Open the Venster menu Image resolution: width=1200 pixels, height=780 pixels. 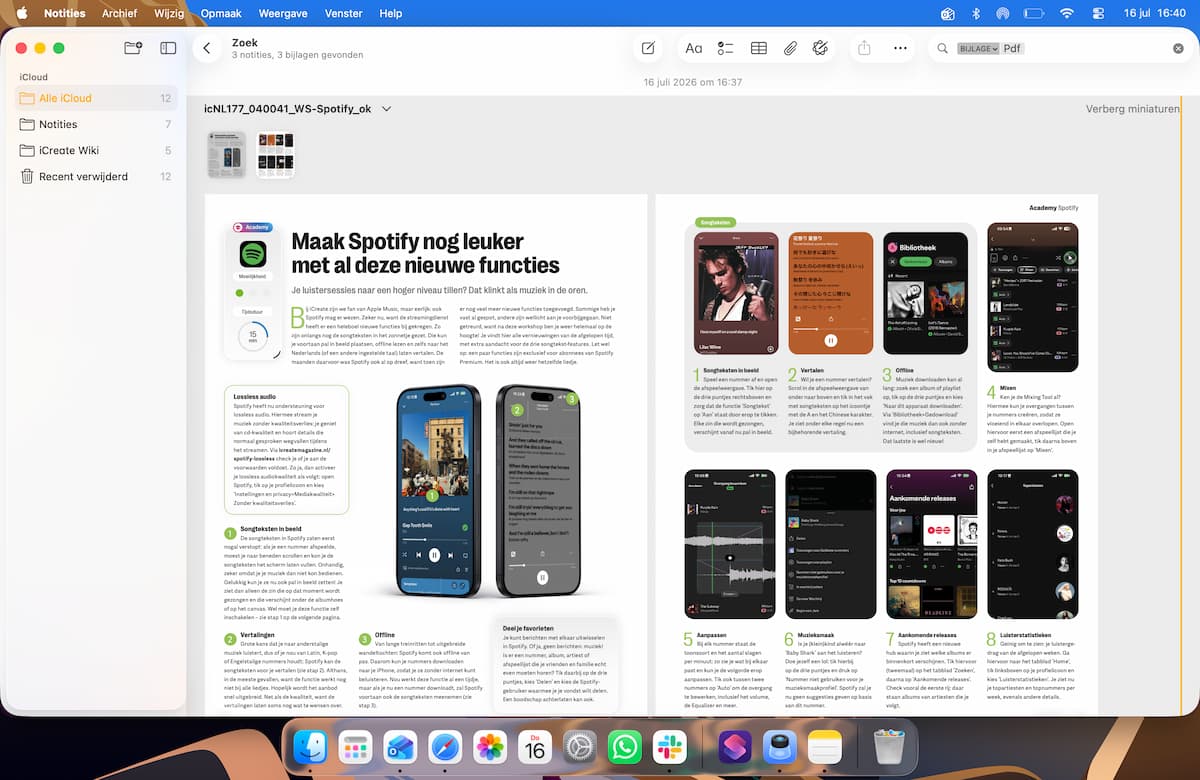[x=344, y=13]
